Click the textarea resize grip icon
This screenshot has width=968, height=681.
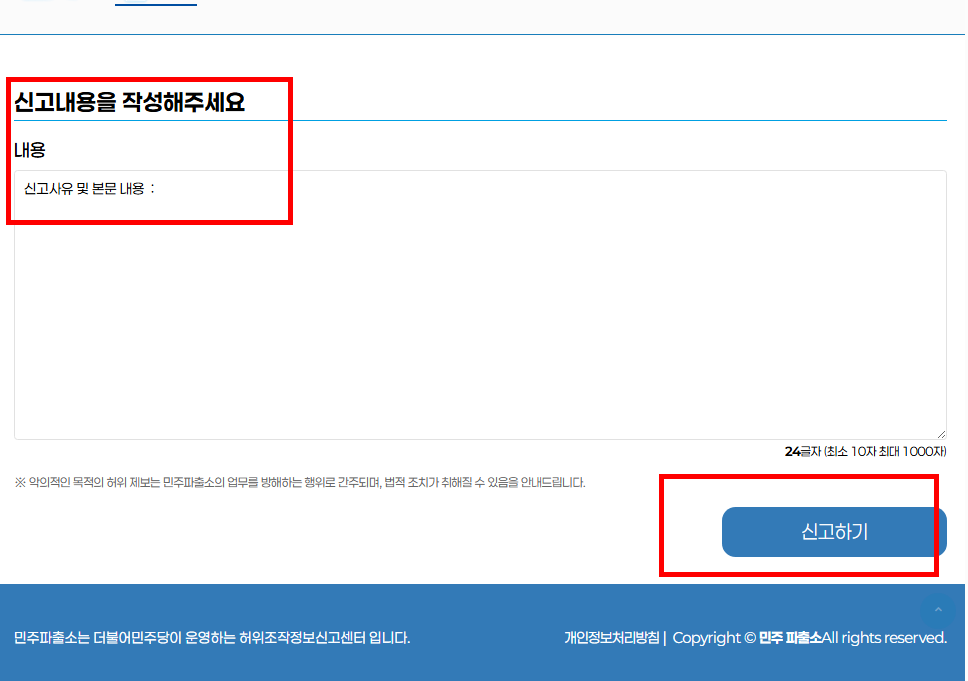pyautogui.click(x=940, y=431)
